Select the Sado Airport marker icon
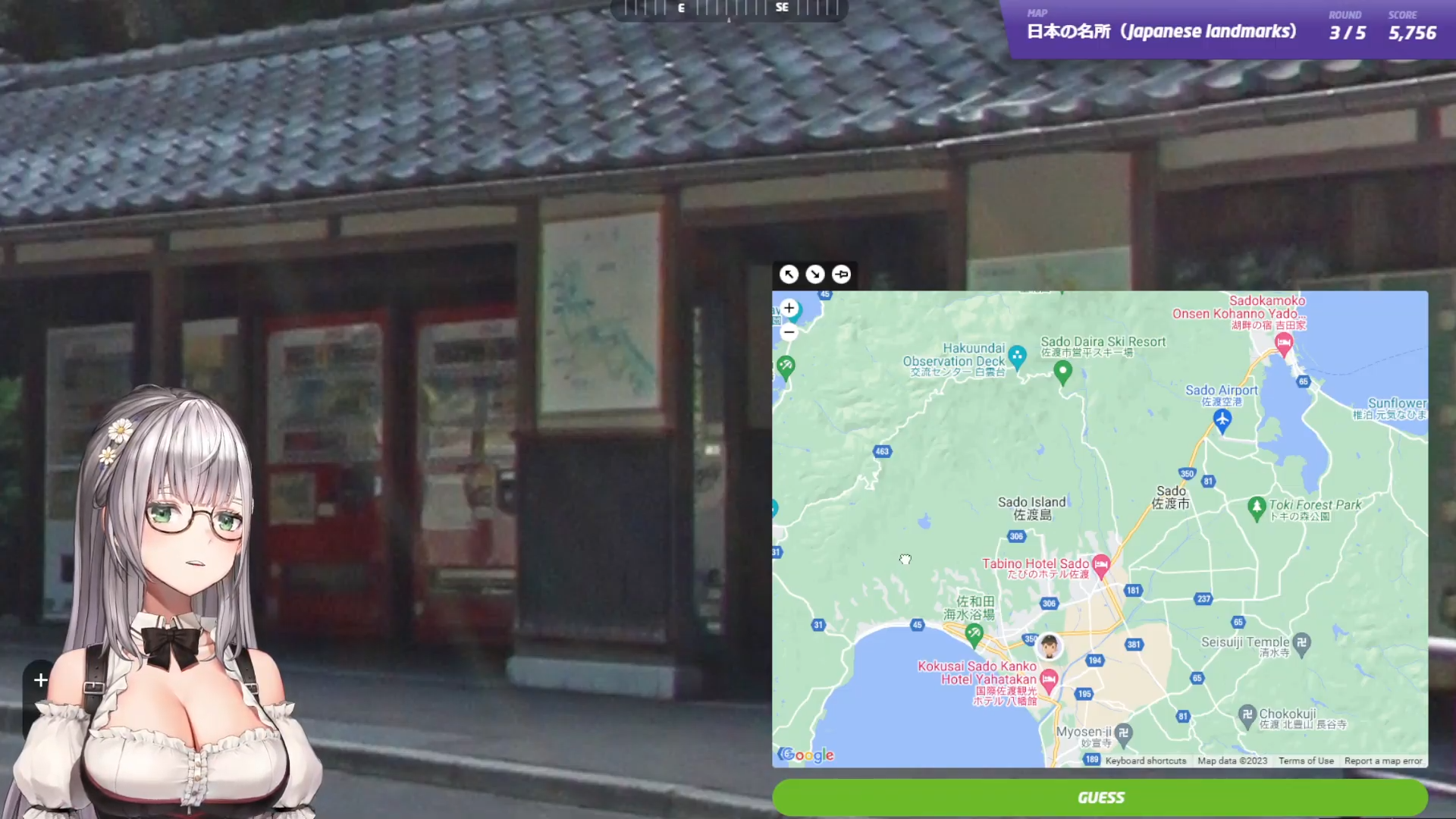This screenshot has width=1456, height=819. pos(1222,419)
